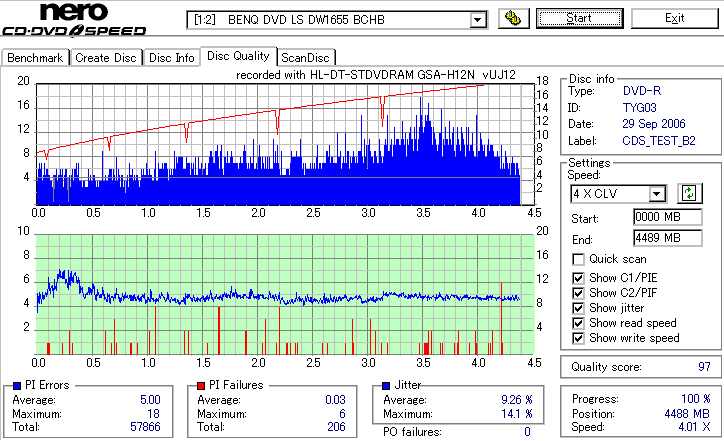Open the 4 X CLV speed dropdown arrow
Image resolution: width=724 pixels, height=441 pixels.
pos(656,193)
